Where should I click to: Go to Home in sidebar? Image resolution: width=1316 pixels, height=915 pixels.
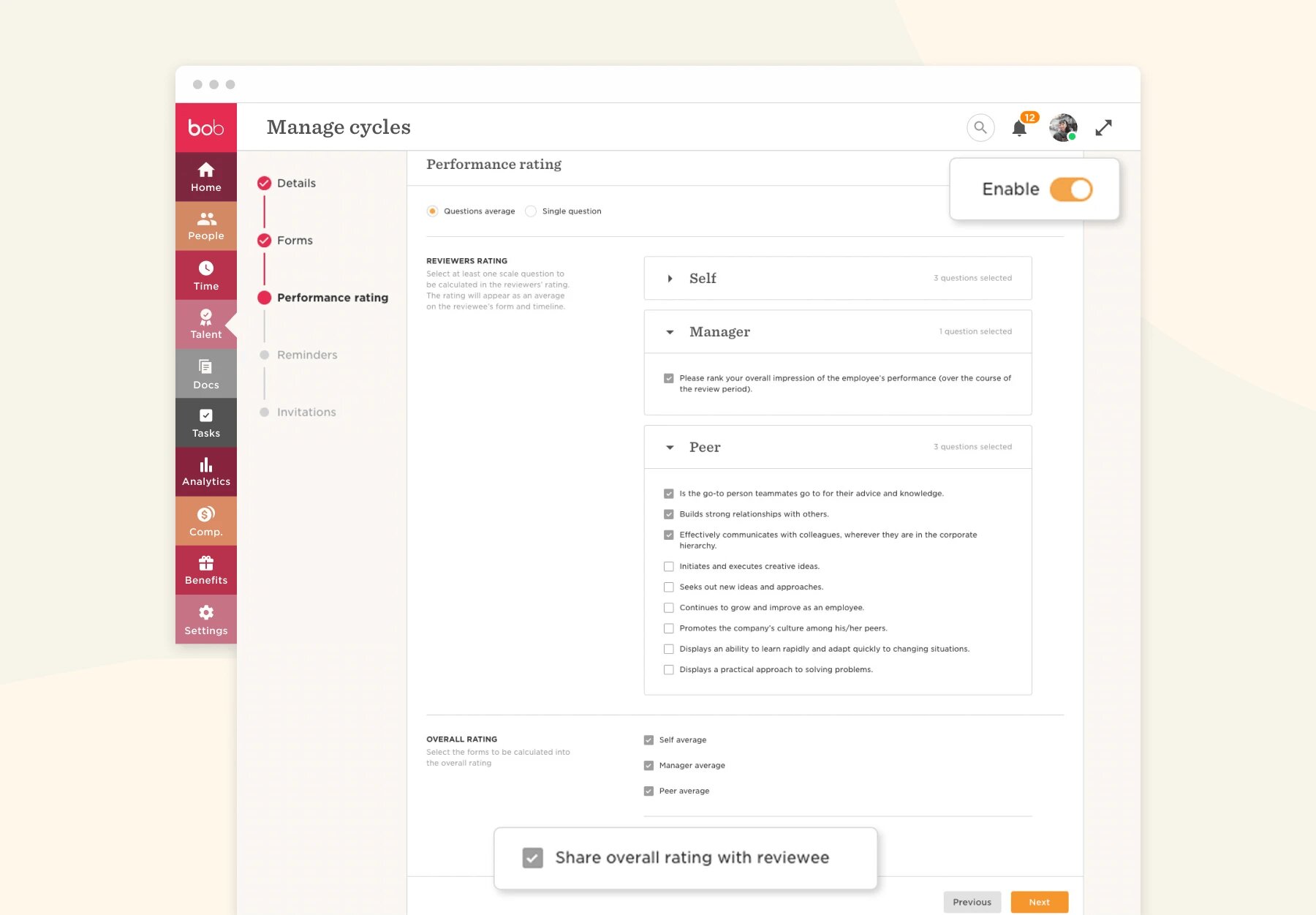click(206, 177)
